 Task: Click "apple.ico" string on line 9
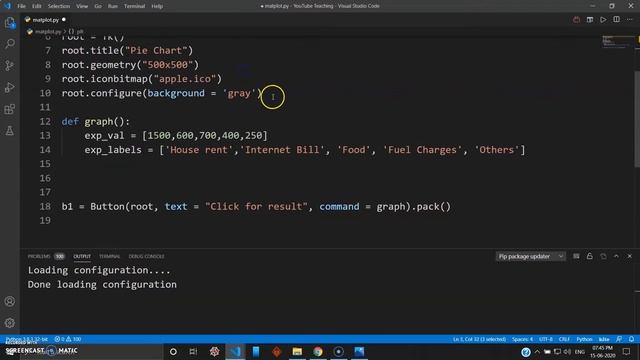[185, 79]
